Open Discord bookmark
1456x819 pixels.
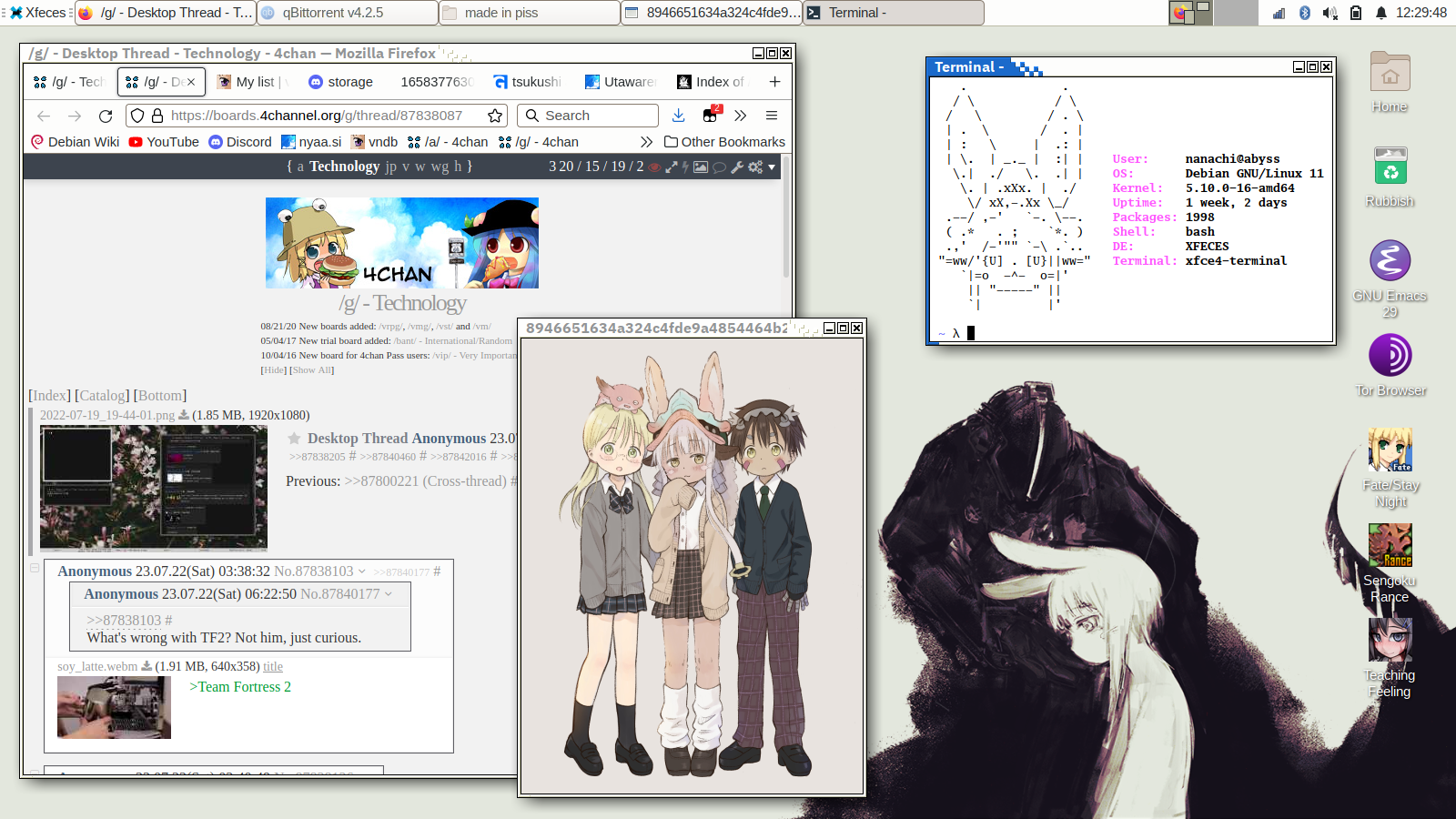[240, 142]
